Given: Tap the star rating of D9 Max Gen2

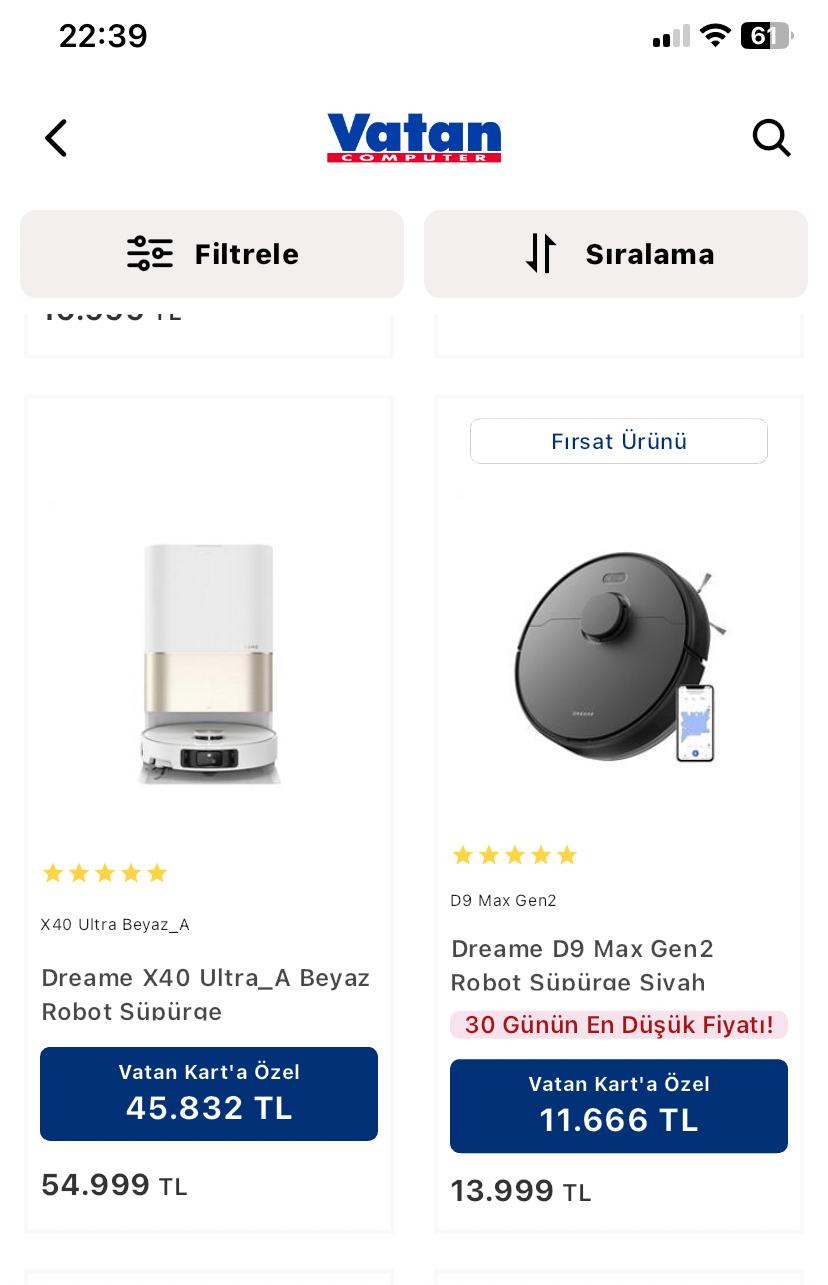Looking at the screenshot, I should pos(515,855).
